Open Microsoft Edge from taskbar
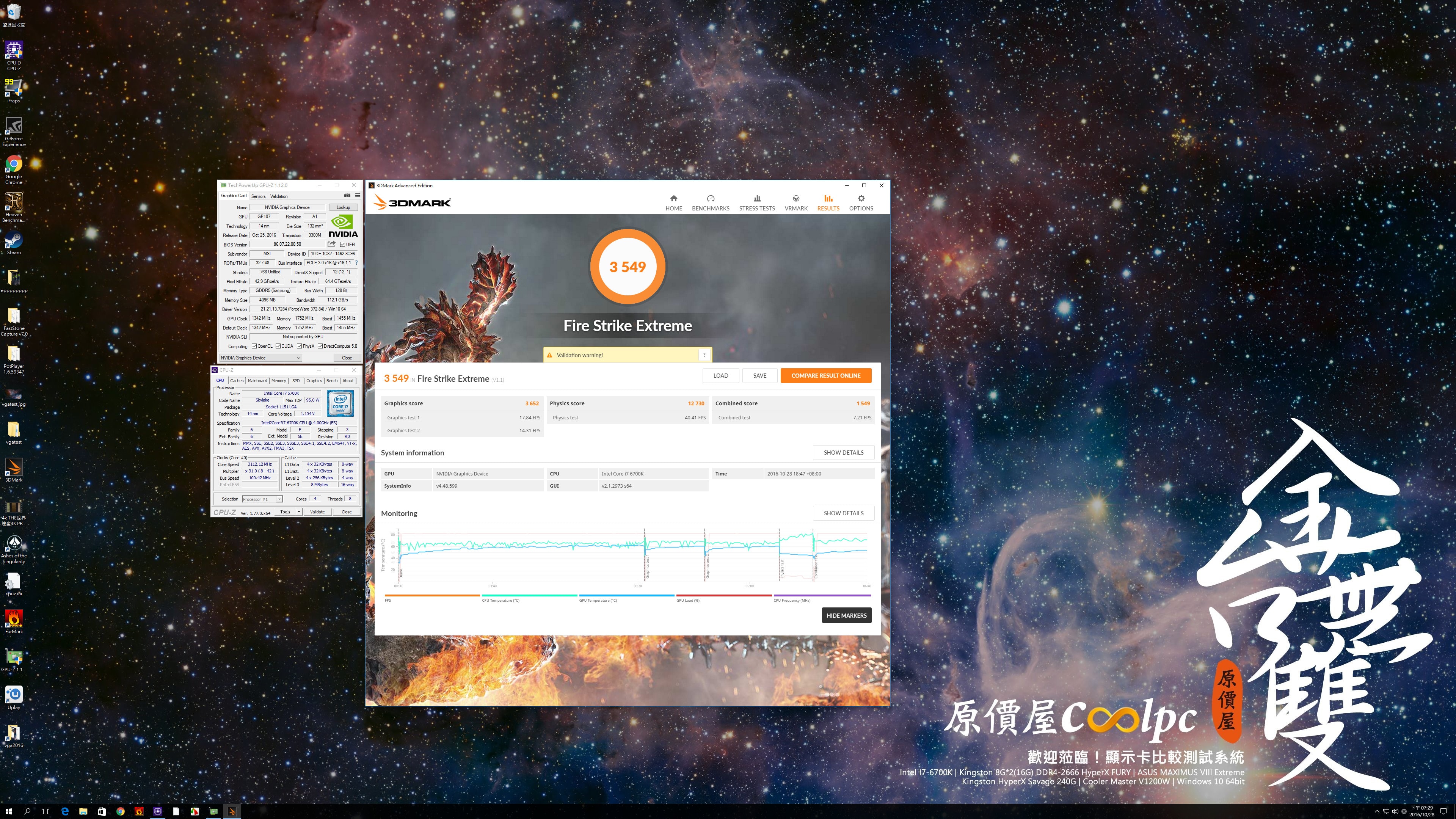The height and width of the screenshot is (819, 1456). (64, 811)
